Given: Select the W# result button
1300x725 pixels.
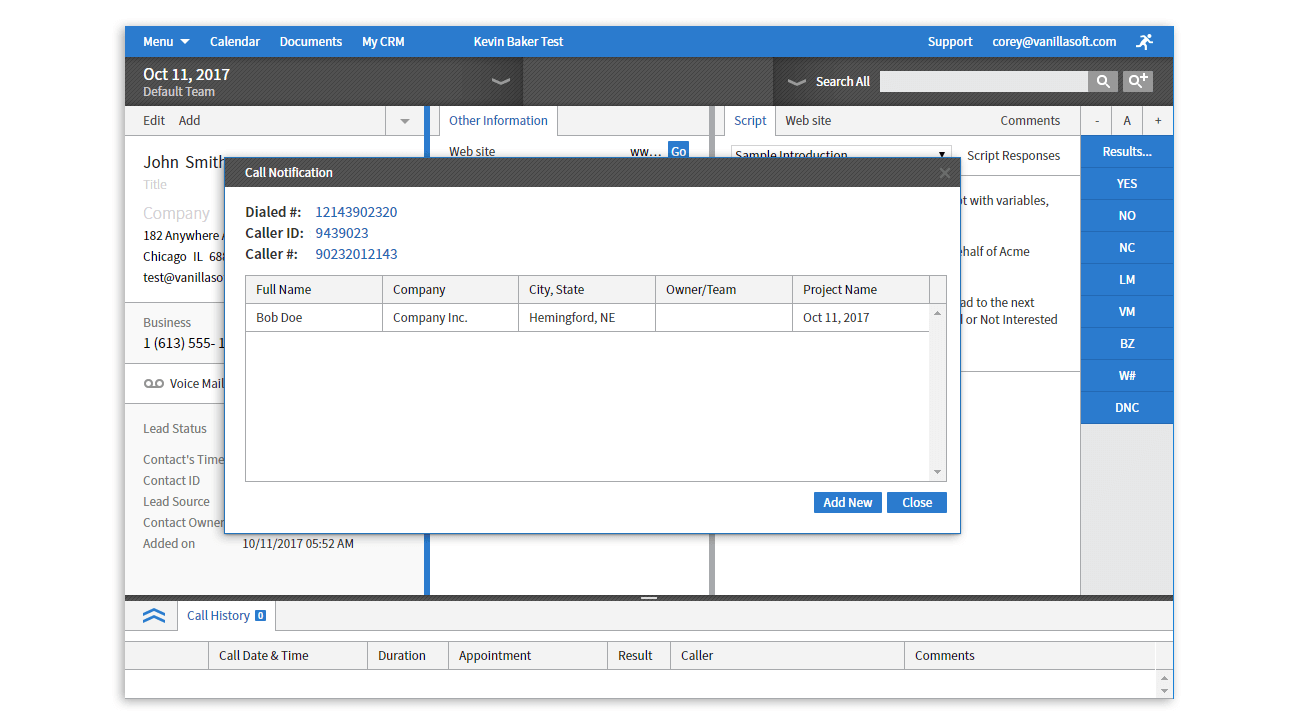Looking at the screenshot, I should point(1127,376).
